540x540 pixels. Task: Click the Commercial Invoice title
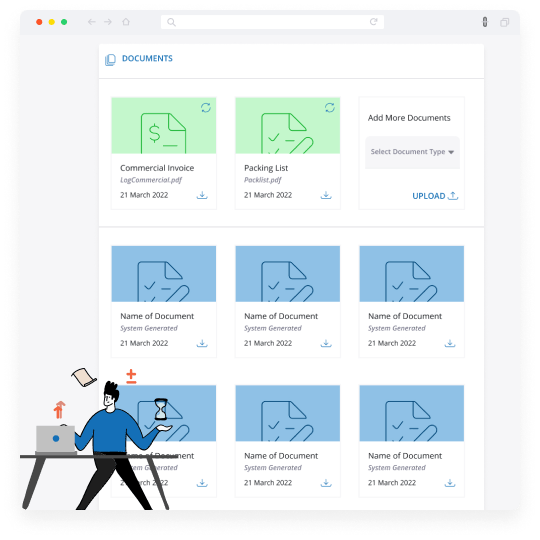pyautogui.click(x=157, y=168)
